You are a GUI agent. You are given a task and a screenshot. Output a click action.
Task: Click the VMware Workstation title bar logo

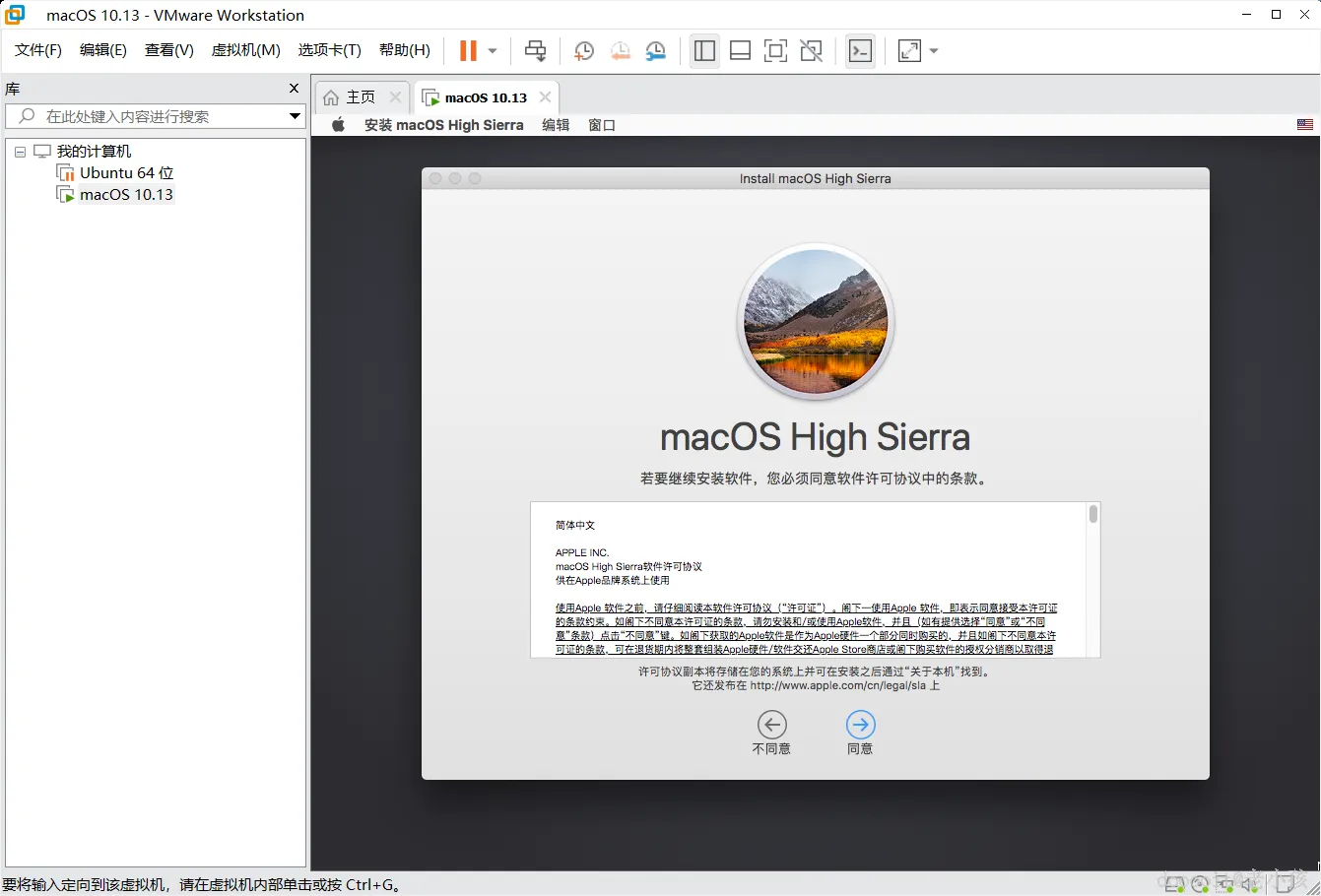[x=15, y=15]
